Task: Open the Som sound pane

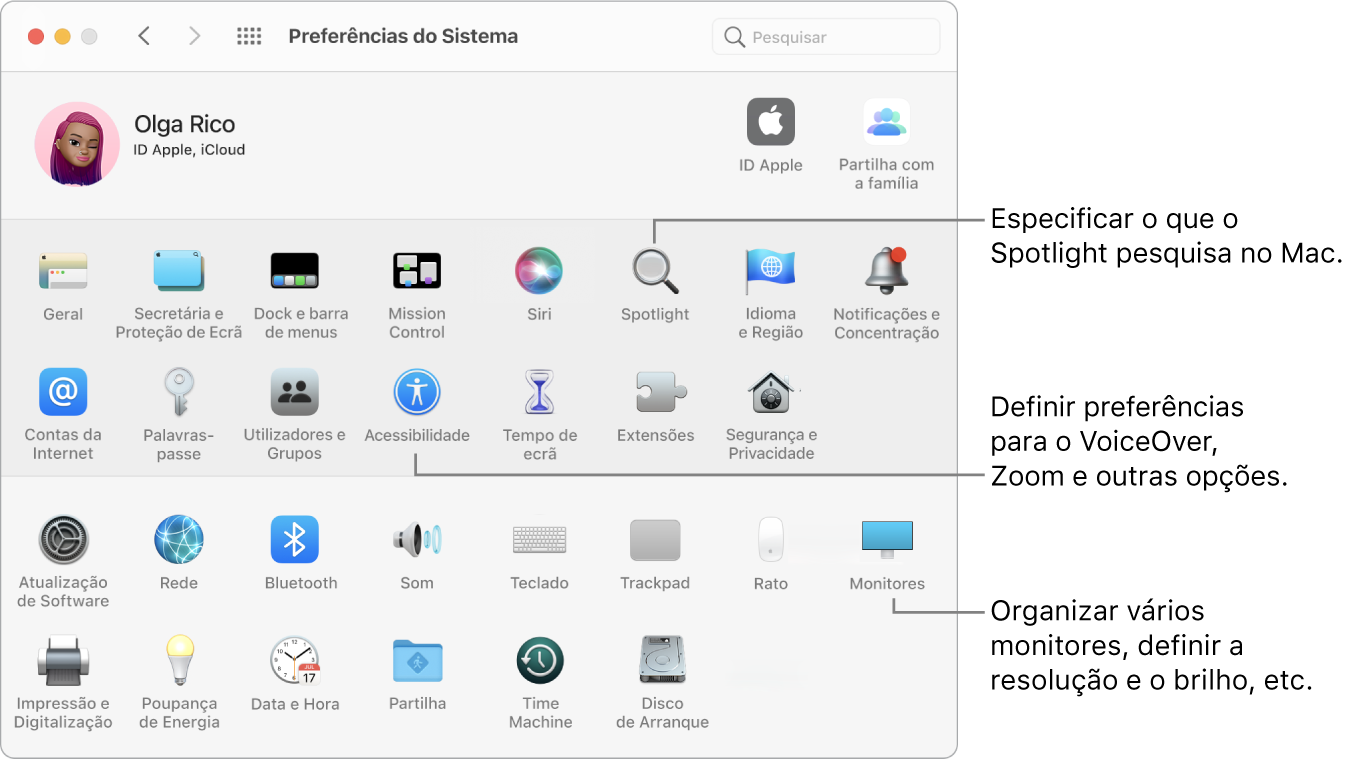Action: pos(417,540)
